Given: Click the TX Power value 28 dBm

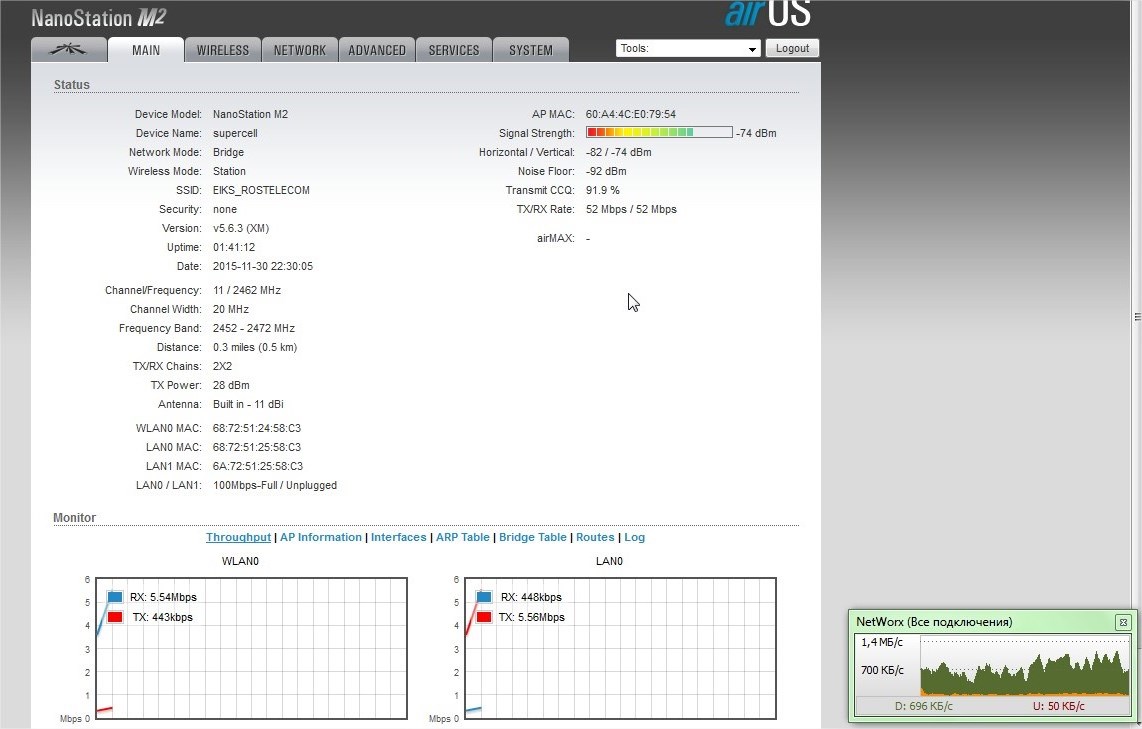Looking at the screenshot, I should click(x=231, y=385).
